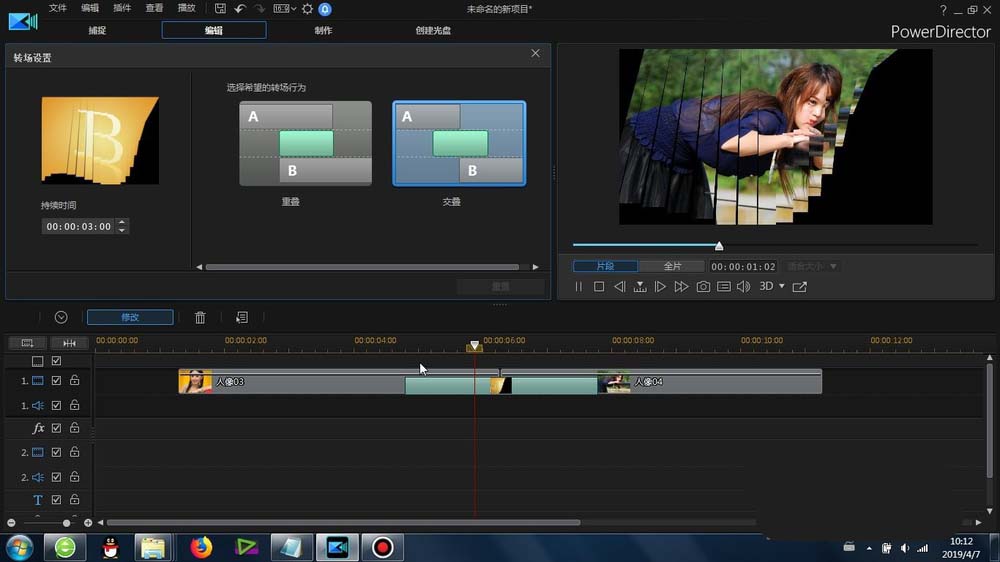Screen dimensions: 1000x562
Task: Adjust preview volume speaker icon
Action: coord(743,287)
